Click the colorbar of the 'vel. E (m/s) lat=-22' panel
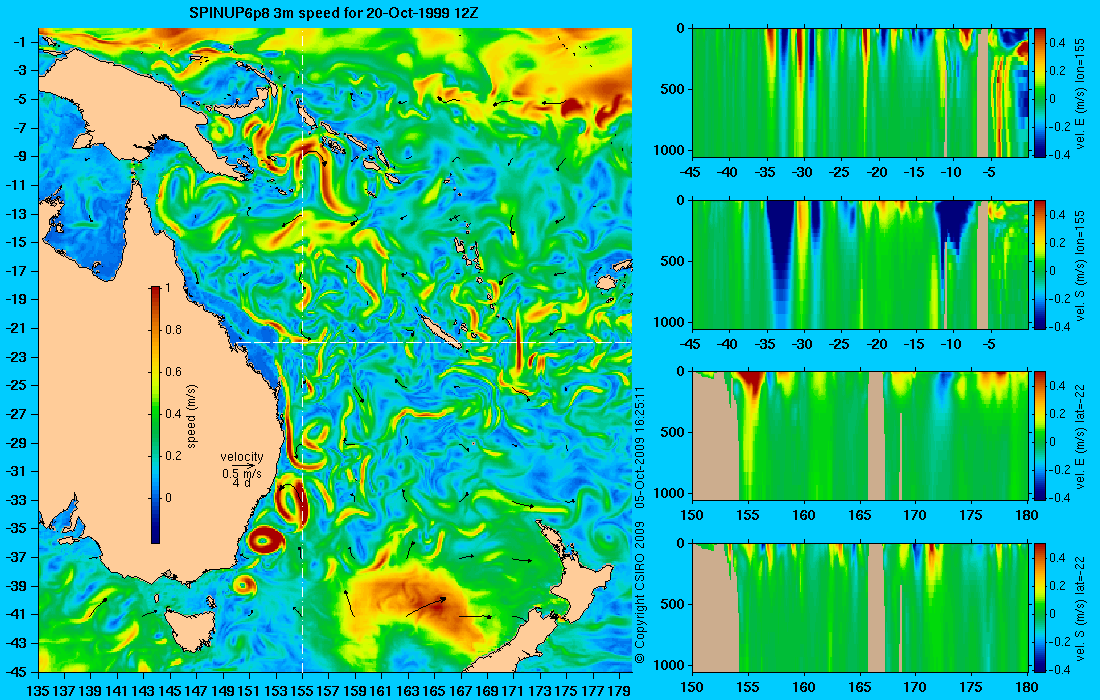Screen dimensions: 1100x700 1040,436
